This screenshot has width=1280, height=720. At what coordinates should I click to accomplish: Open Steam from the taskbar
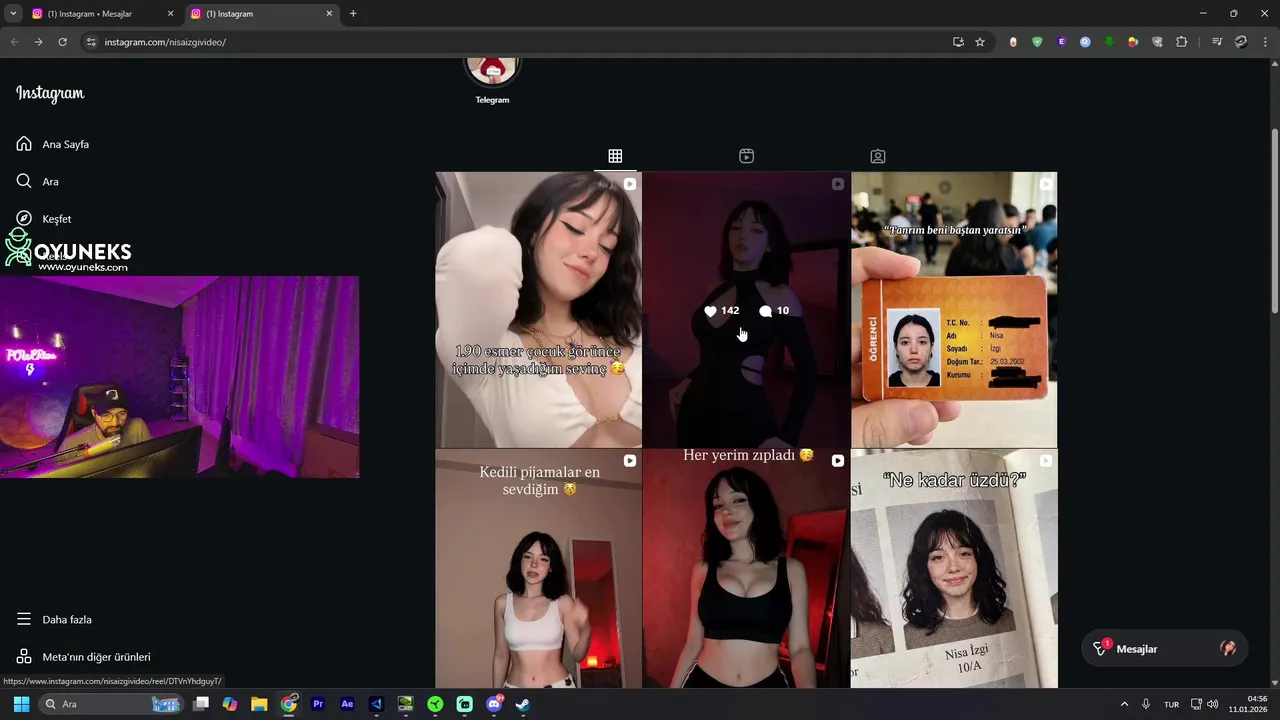(x=523, y=704)
